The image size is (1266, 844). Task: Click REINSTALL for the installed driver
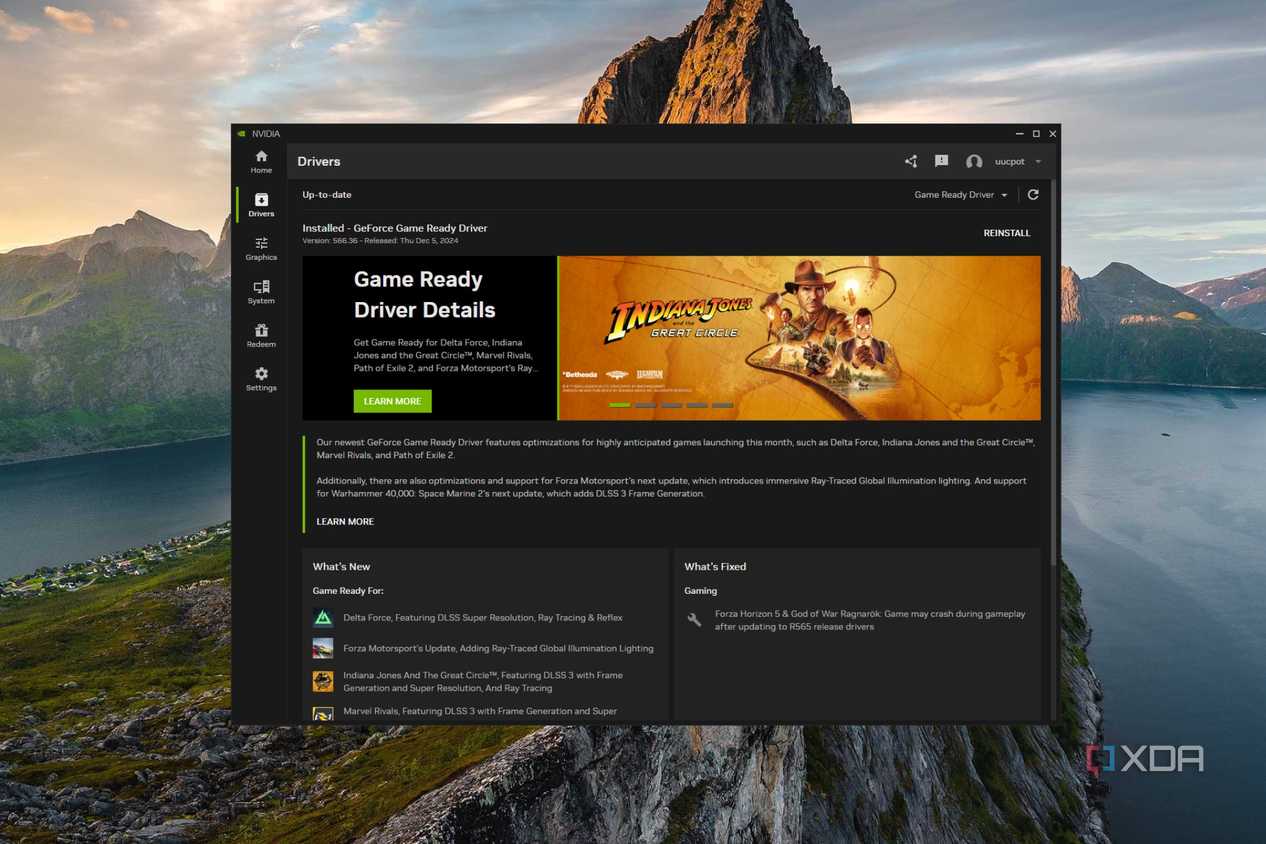[x=1006, y=233]
